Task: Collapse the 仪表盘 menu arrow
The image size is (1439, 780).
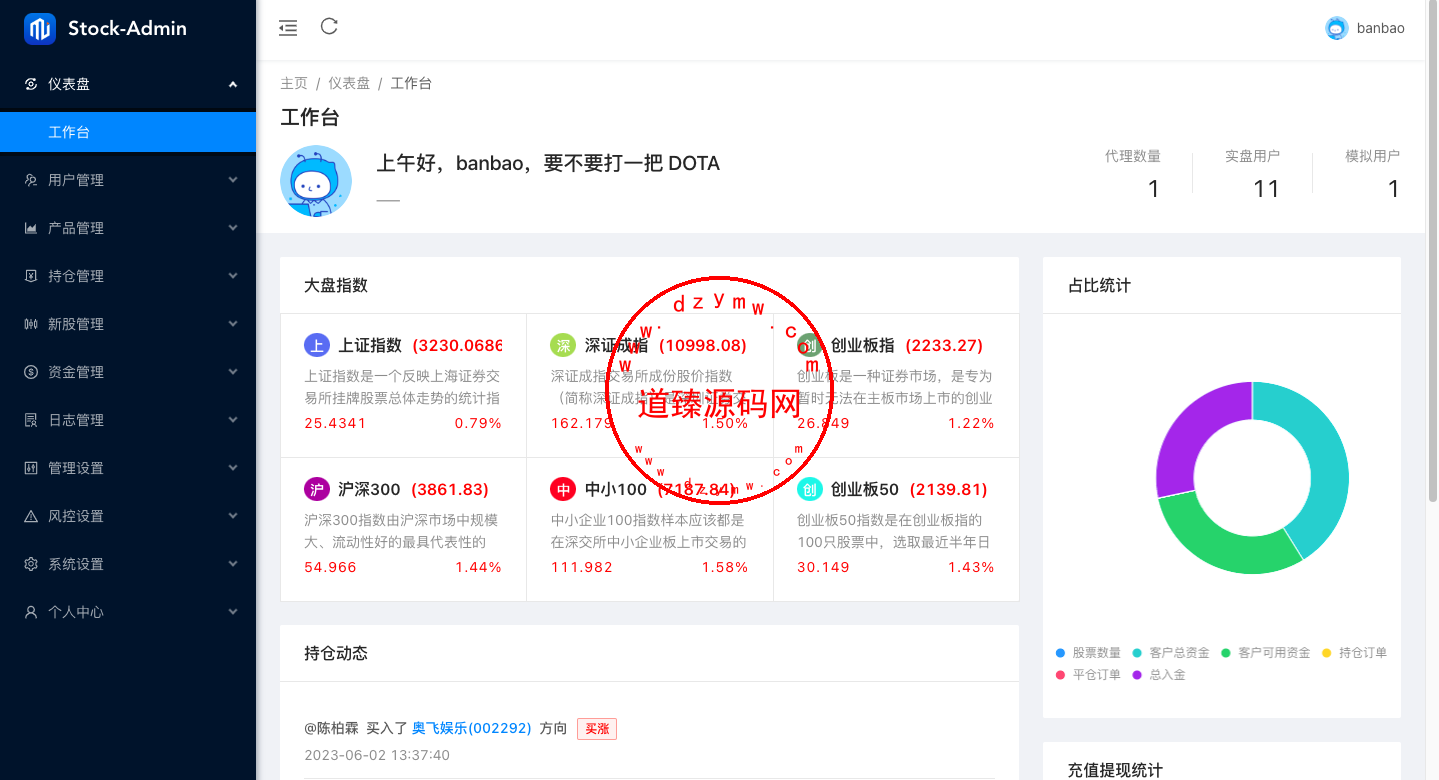Action: click(233, 84)
